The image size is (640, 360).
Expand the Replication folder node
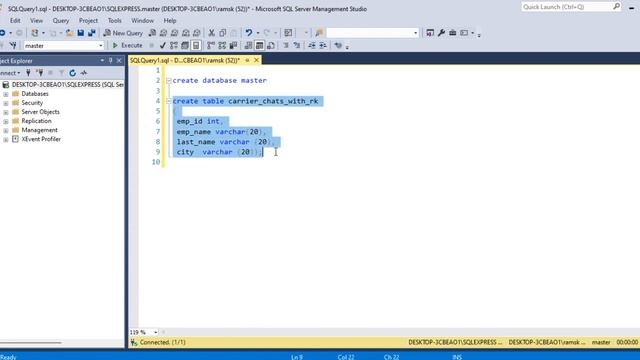point(6,121)
